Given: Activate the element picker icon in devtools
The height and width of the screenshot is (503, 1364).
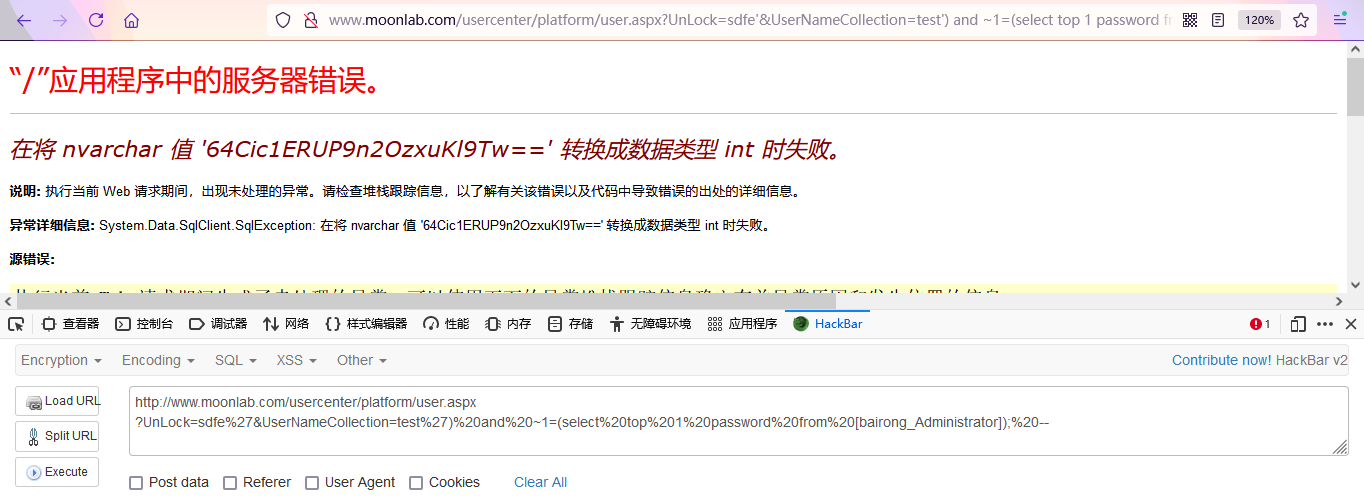Looking at the screenshot, I should (16, 324).
